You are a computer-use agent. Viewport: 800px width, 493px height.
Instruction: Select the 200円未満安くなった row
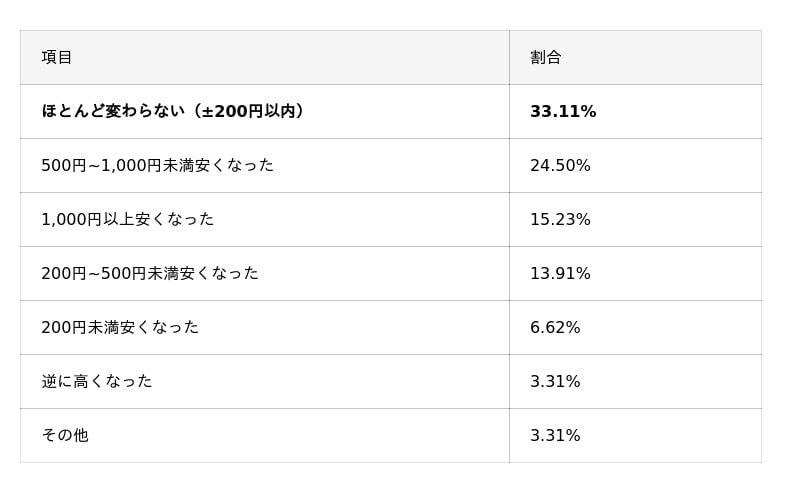click(120, 328)
